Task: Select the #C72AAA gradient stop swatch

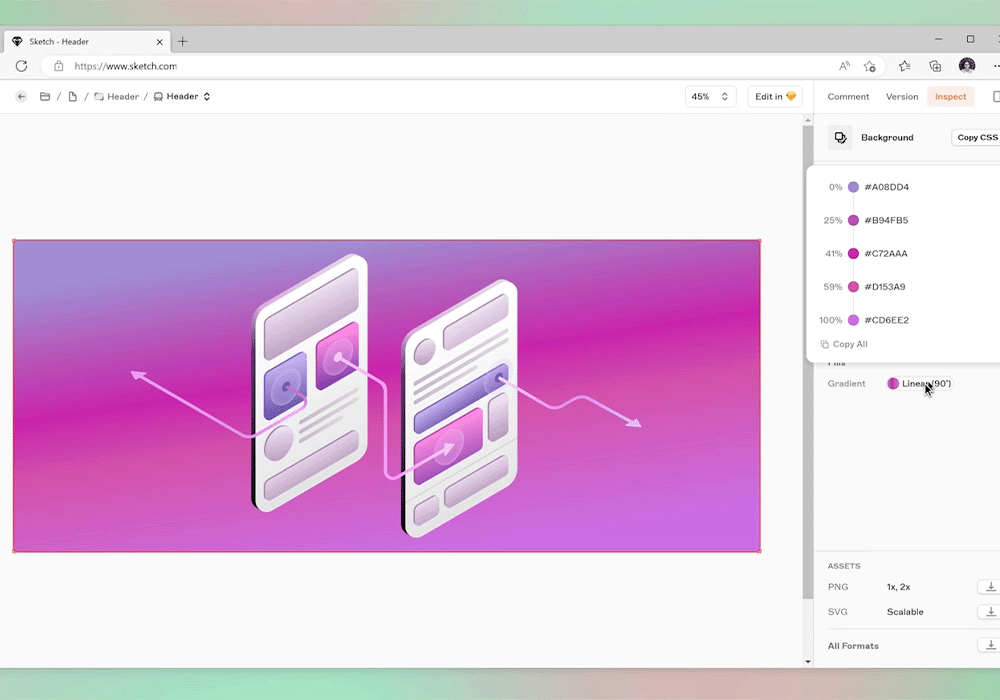Action: point(853,253)
